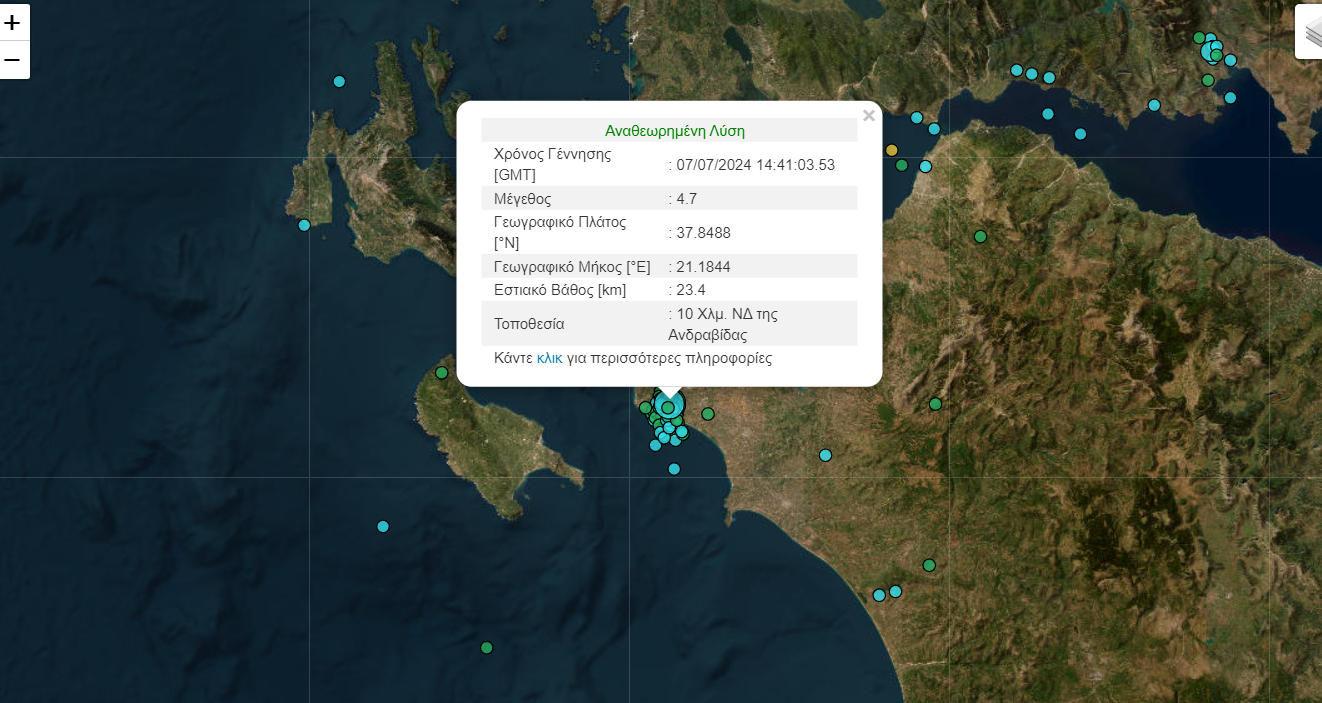Select the green marker on northern Zakynthos
This screenshot has width=1322, height=703.
tap(441, 373)
